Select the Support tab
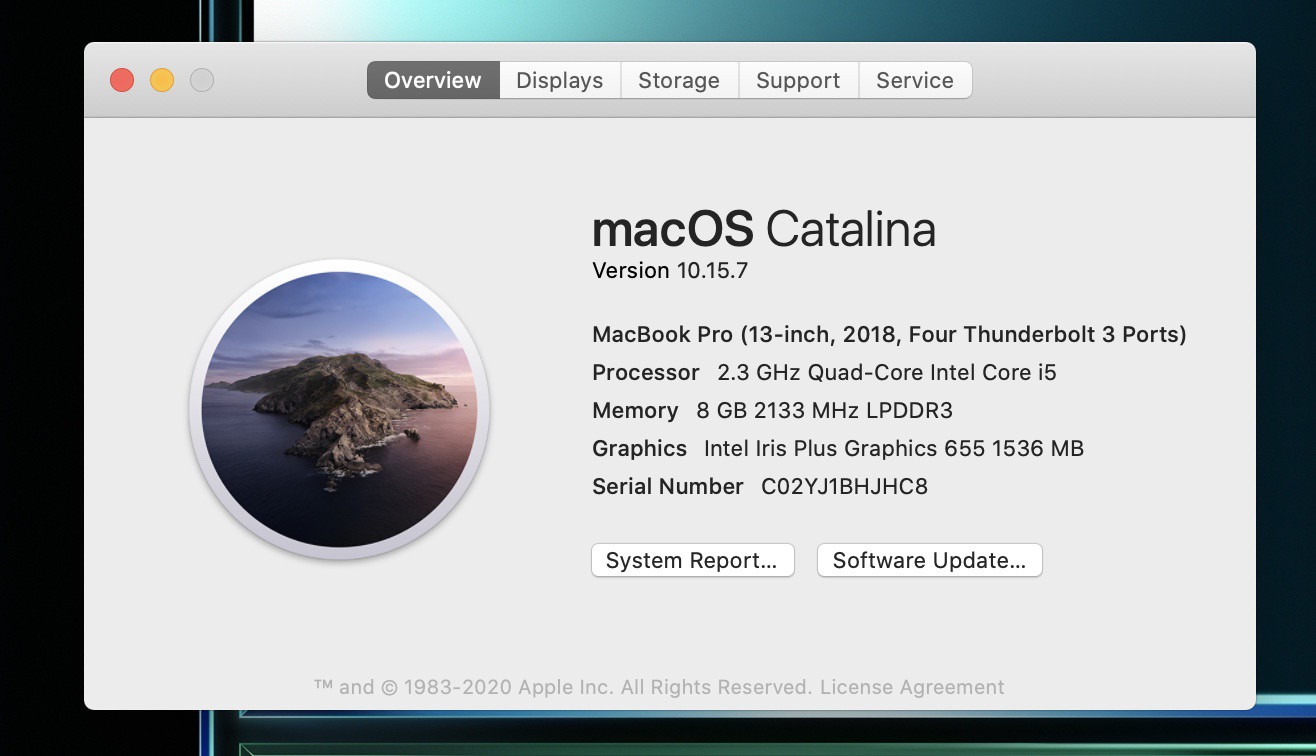 coord(798,80)
